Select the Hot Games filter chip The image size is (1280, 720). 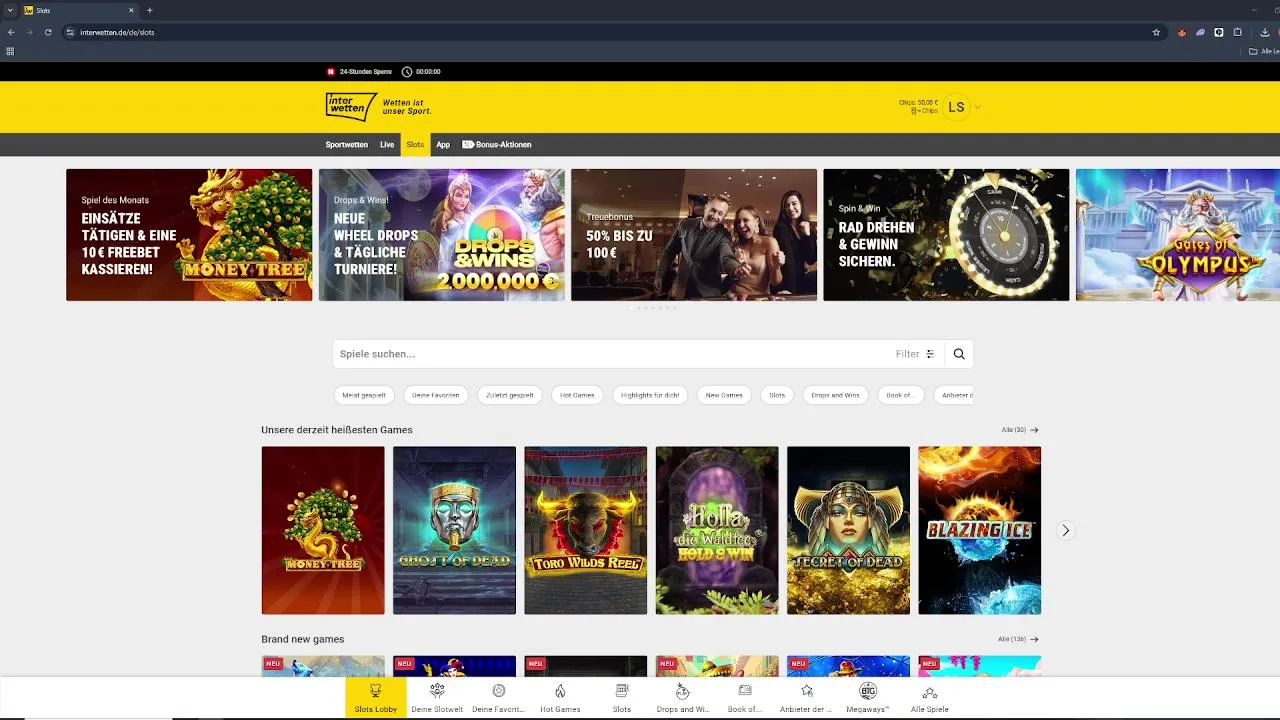[x=577, y=395]
